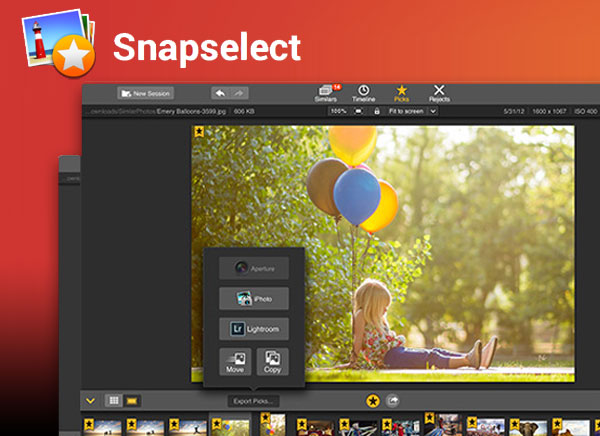Undo with the left arrow toolbar button

pos(220,93)
